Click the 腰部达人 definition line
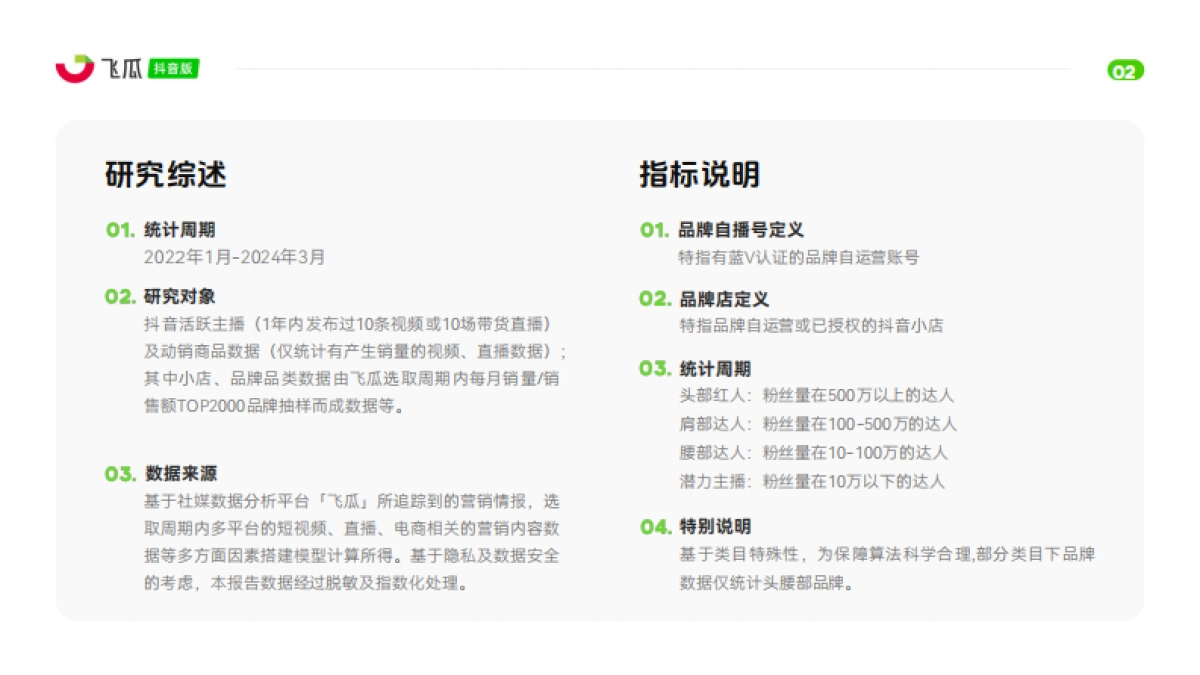This screenshot has height=675, width=1200. (813, 452)
